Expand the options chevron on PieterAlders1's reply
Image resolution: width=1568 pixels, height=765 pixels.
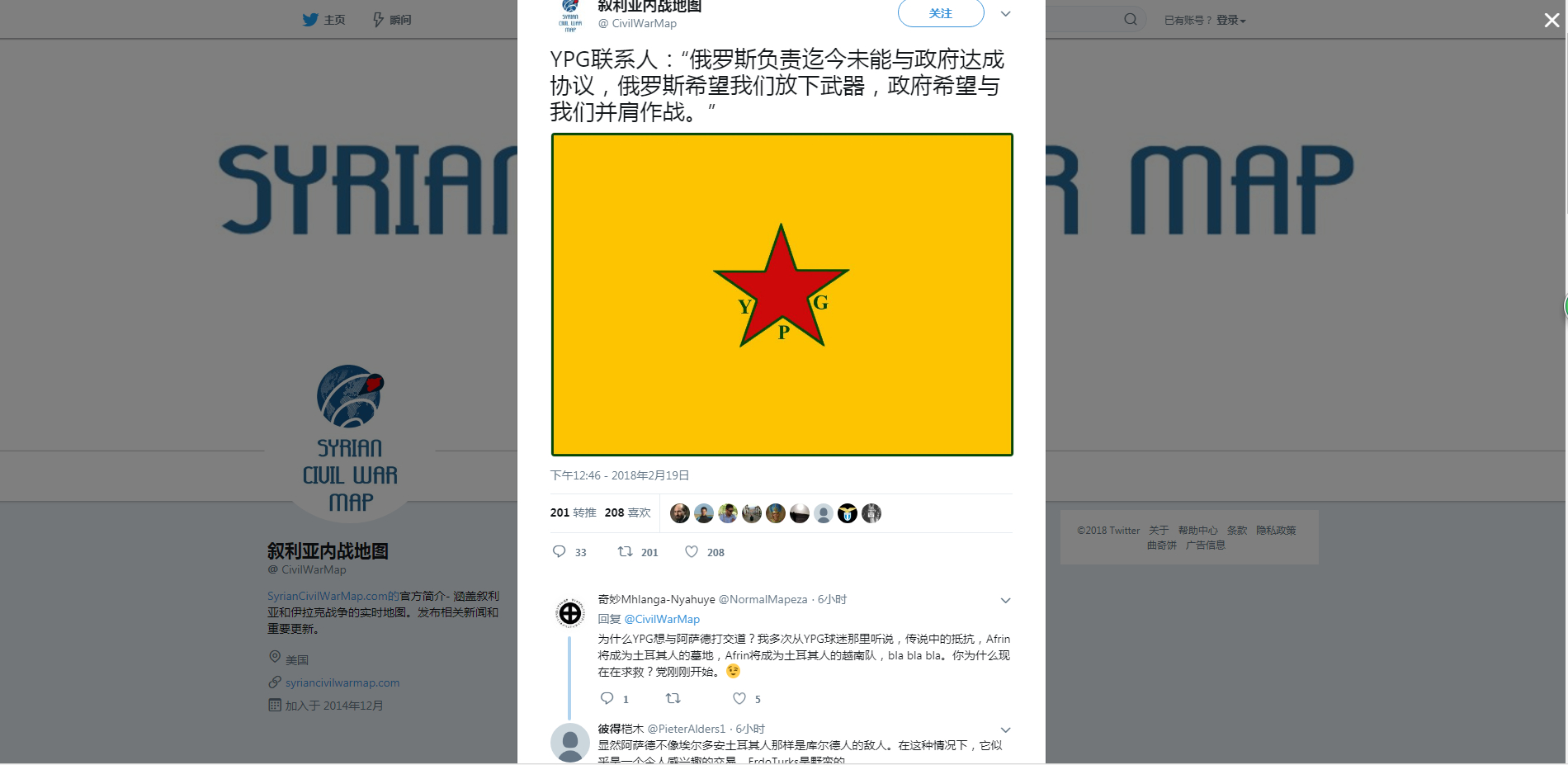(x=1005, y=730)
